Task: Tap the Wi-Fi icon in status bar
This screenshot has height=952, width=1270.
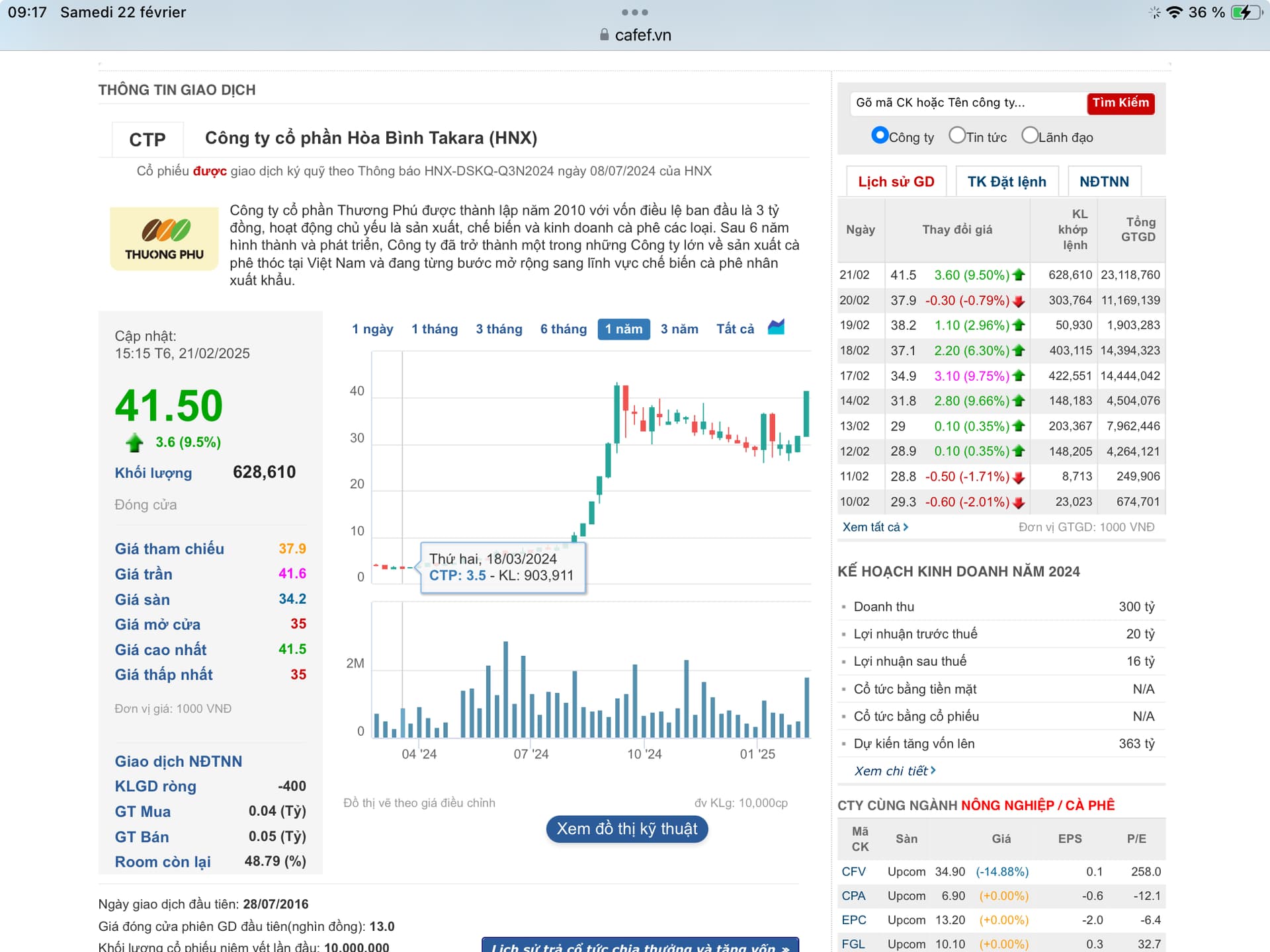Action: (1174, 13)
